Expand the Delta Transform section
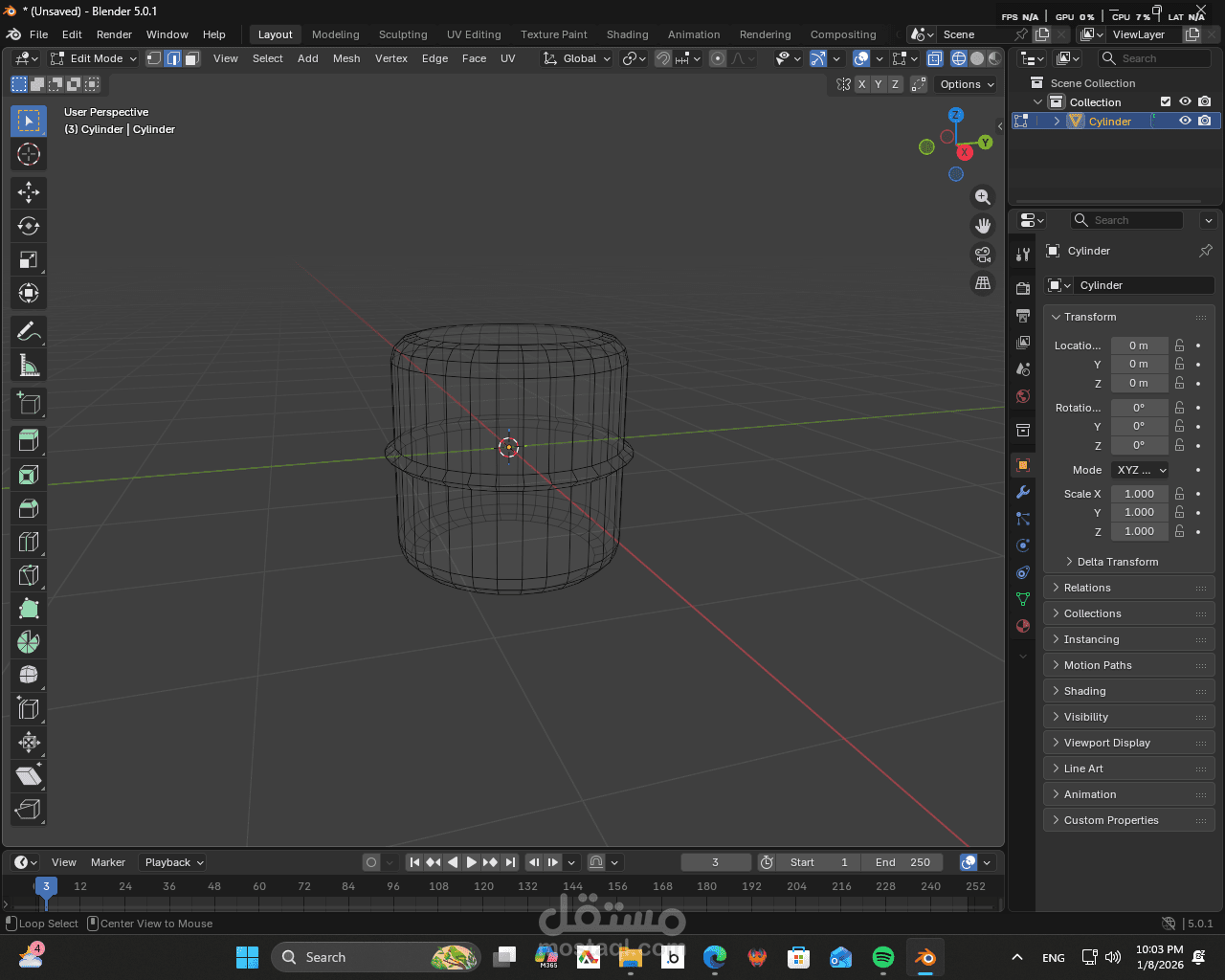Viewport: 1225px width, 980px height. pyautogui.click(x=1117, y=562)
